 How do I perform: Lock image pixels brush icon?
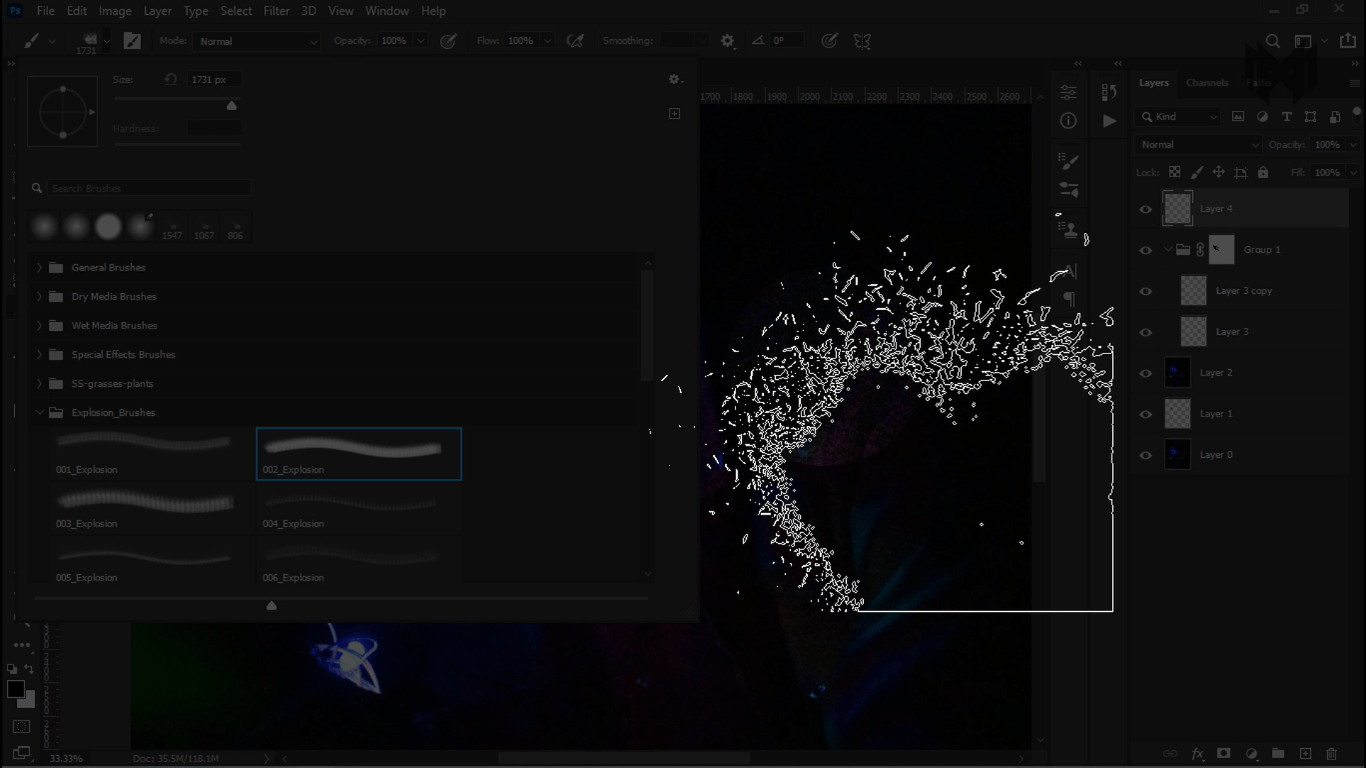coord(1197,172)
